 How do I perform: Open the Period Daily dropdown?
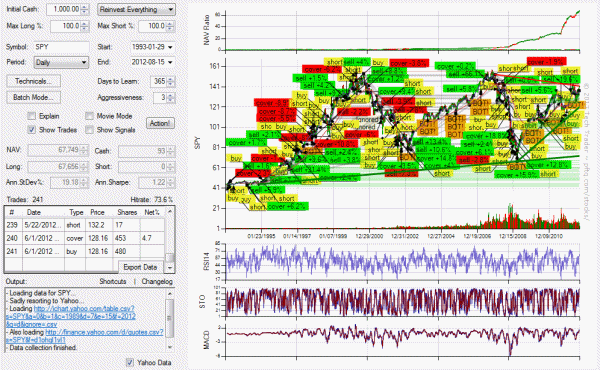pyautogui.click(x=61, y=62)
